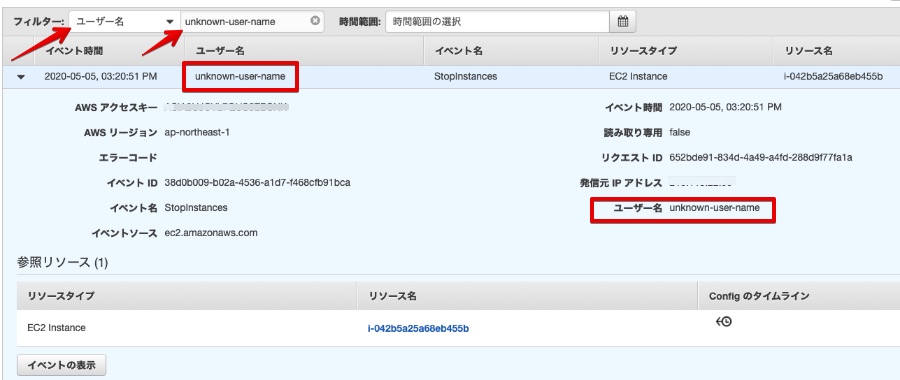Select StopInstances cell in event row
900x380 pixels.
(465, 76)
